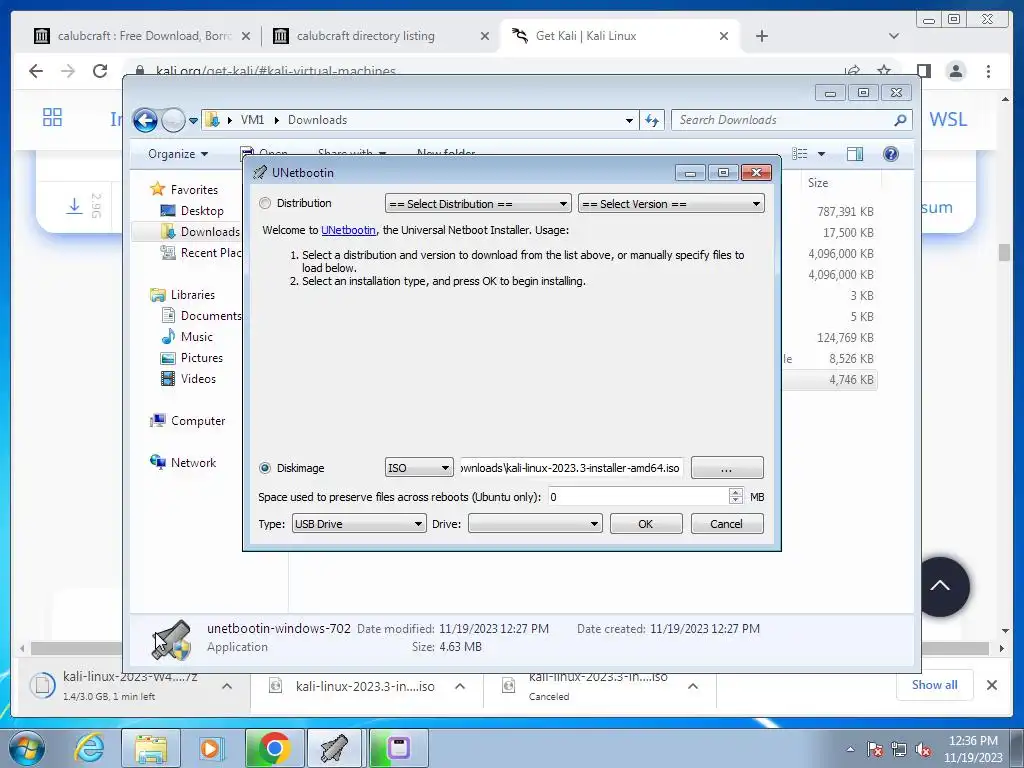Click Explorer search magnifier icon
The width and height of the screenshot is (1024, 768).
point(900,120)
